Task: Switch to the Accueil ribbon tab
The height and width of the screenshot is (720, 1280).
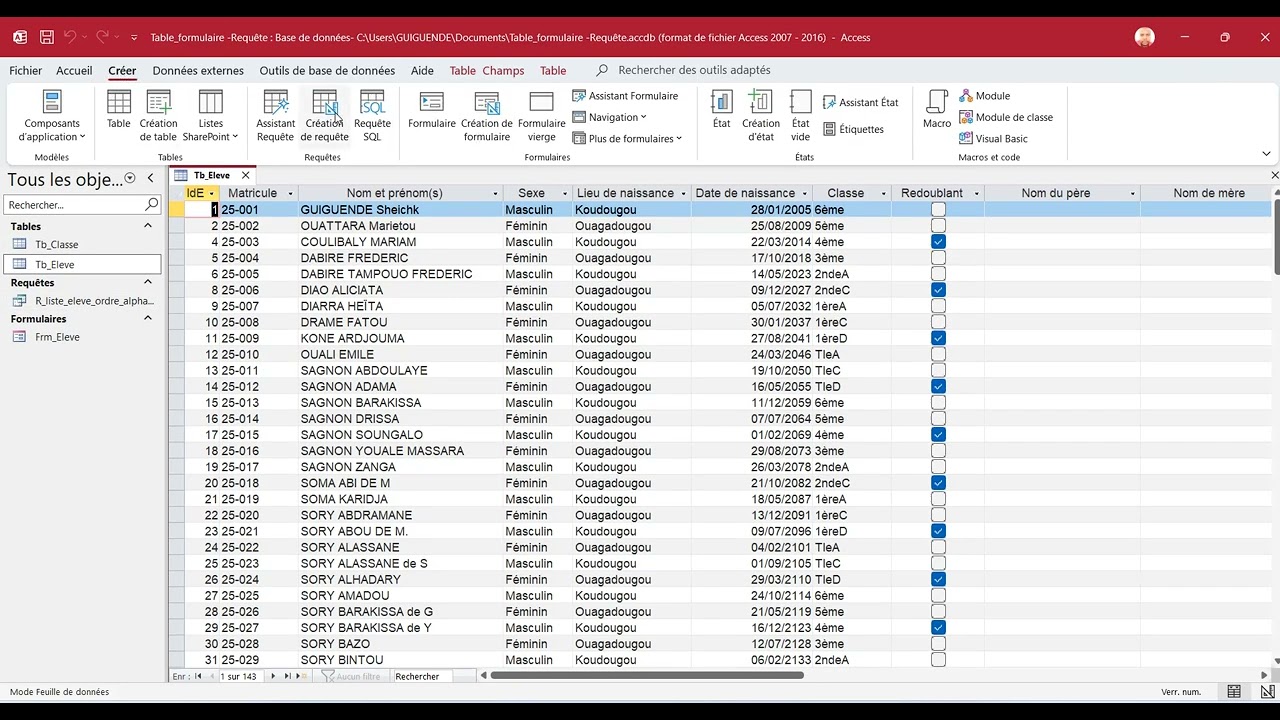Action: pyautogui.click(x=74, y=71)
